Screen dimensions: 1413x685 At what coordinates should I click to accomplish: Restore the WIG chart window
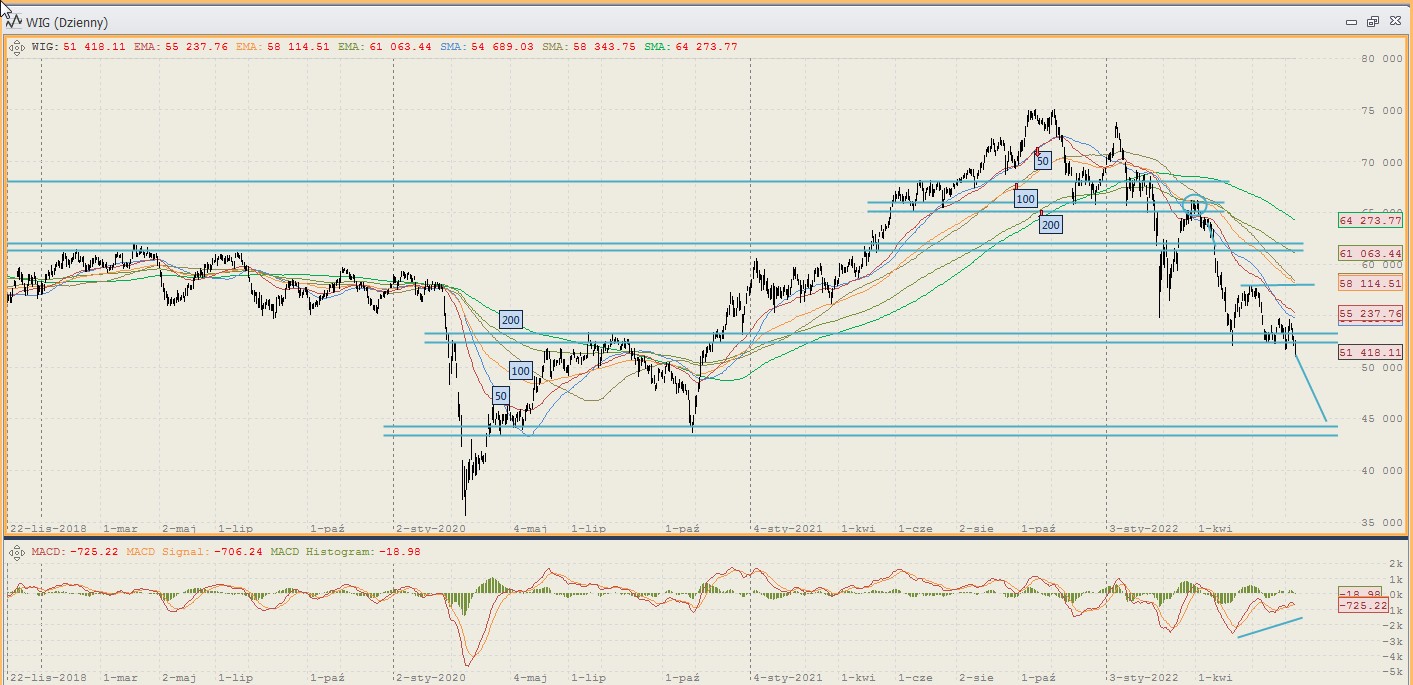(x=1373, y=21)
